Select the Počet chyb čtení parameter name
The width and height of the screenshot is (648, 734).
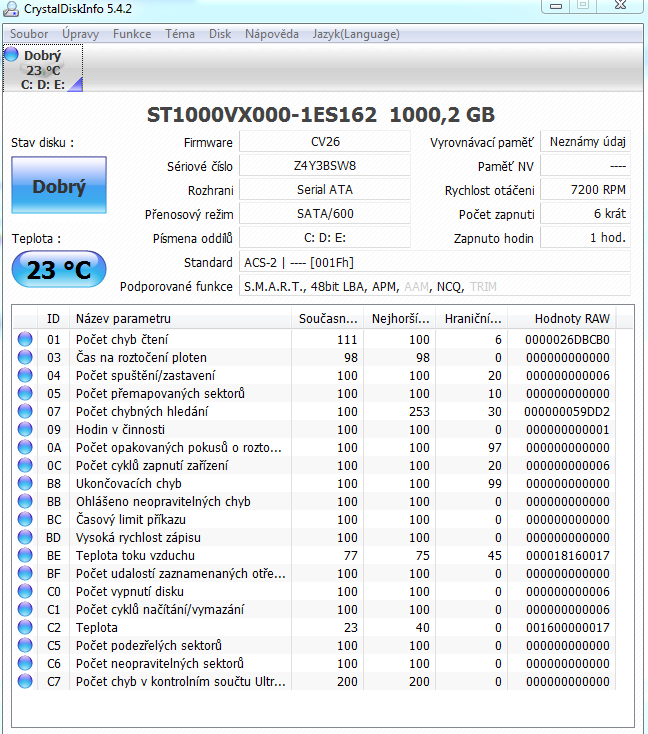pyautogui.click(x=122, y=339)
